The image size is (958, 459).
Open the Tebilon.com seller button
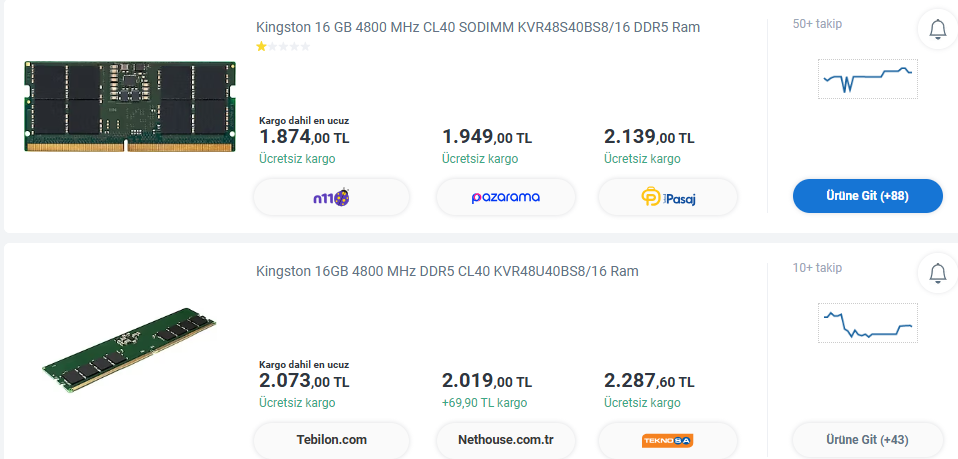tap(331, 440)
